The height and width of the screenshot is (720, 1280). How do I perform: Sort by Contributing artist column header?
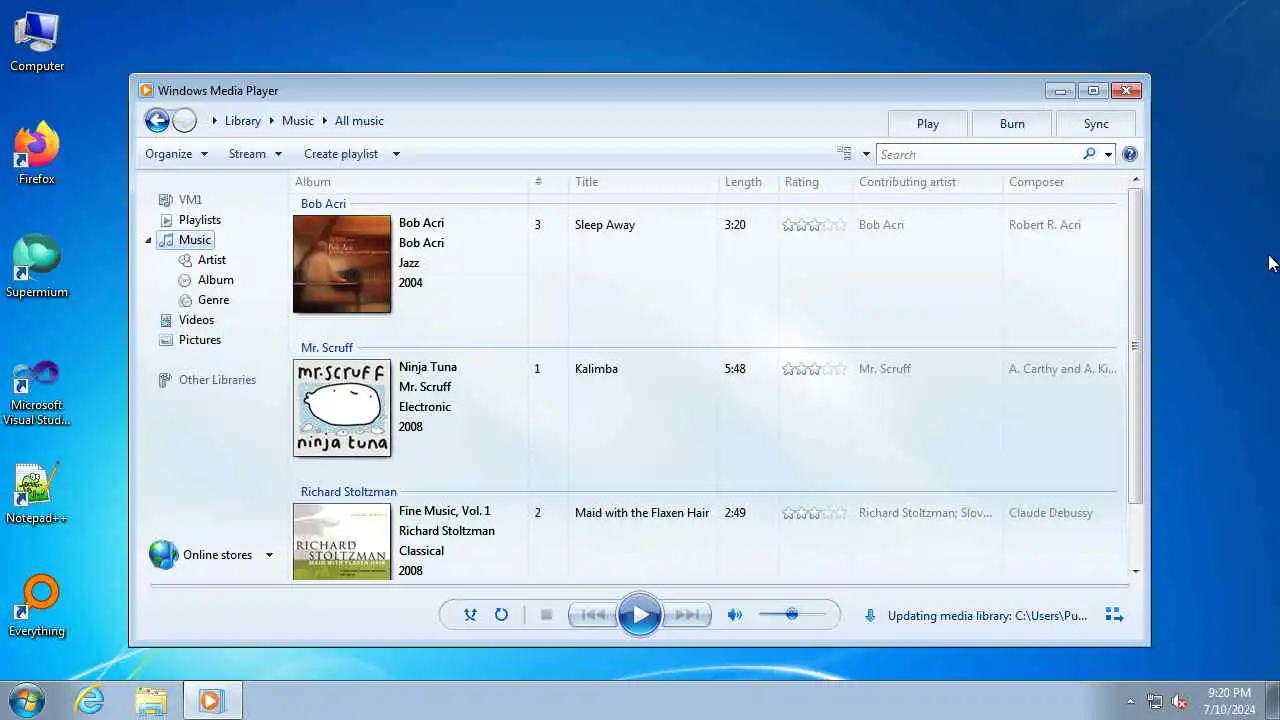[928, 182]
